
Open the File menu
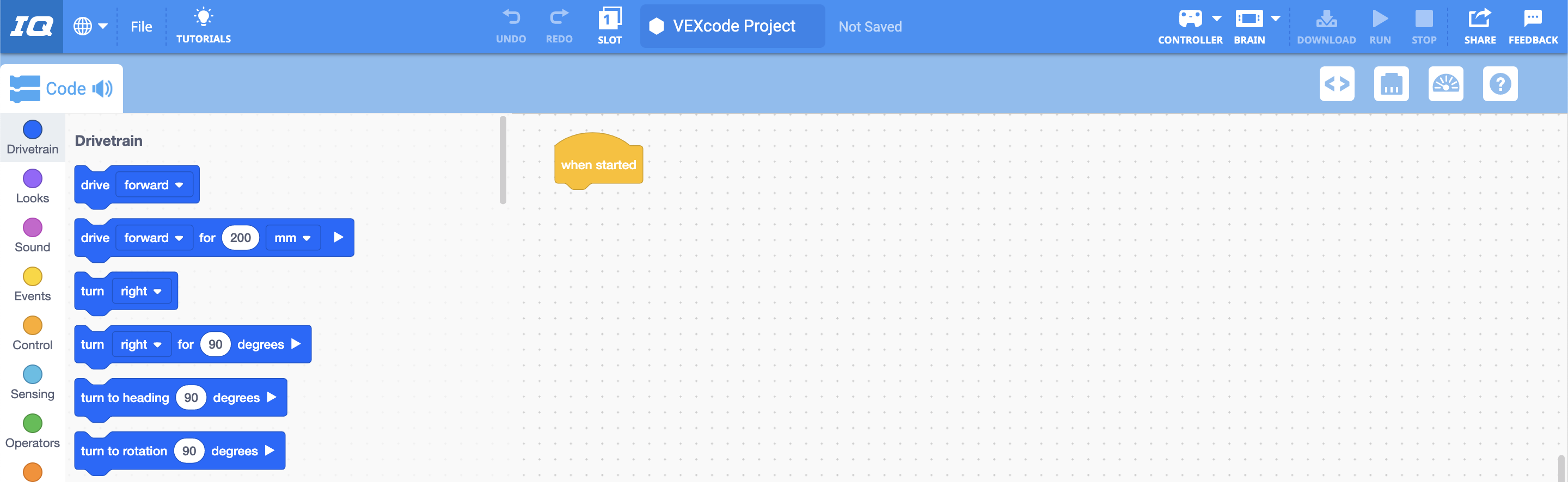(141, 27)
